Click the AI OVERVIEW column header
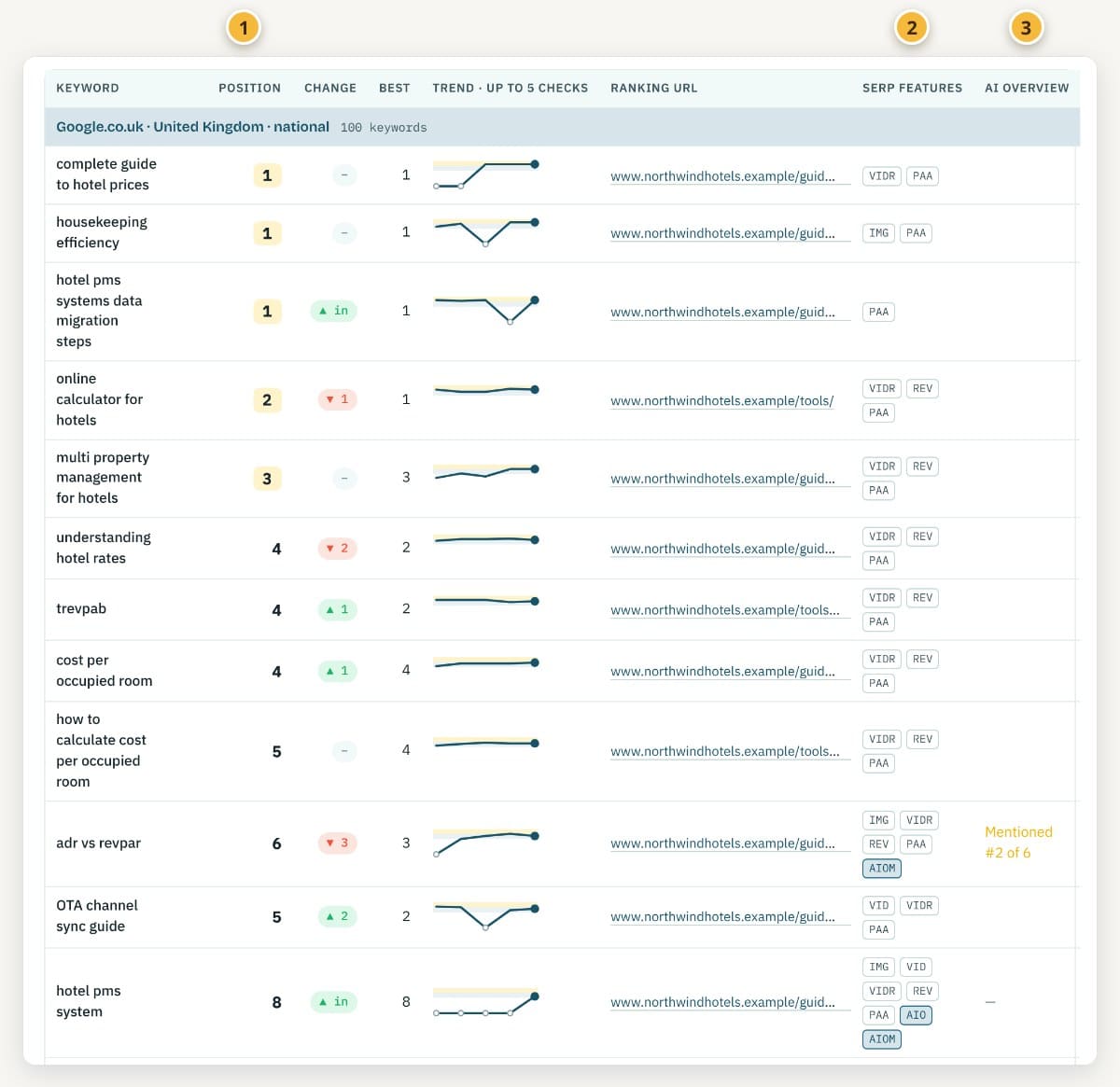1120x1087 pixels. coord(1027,88)
